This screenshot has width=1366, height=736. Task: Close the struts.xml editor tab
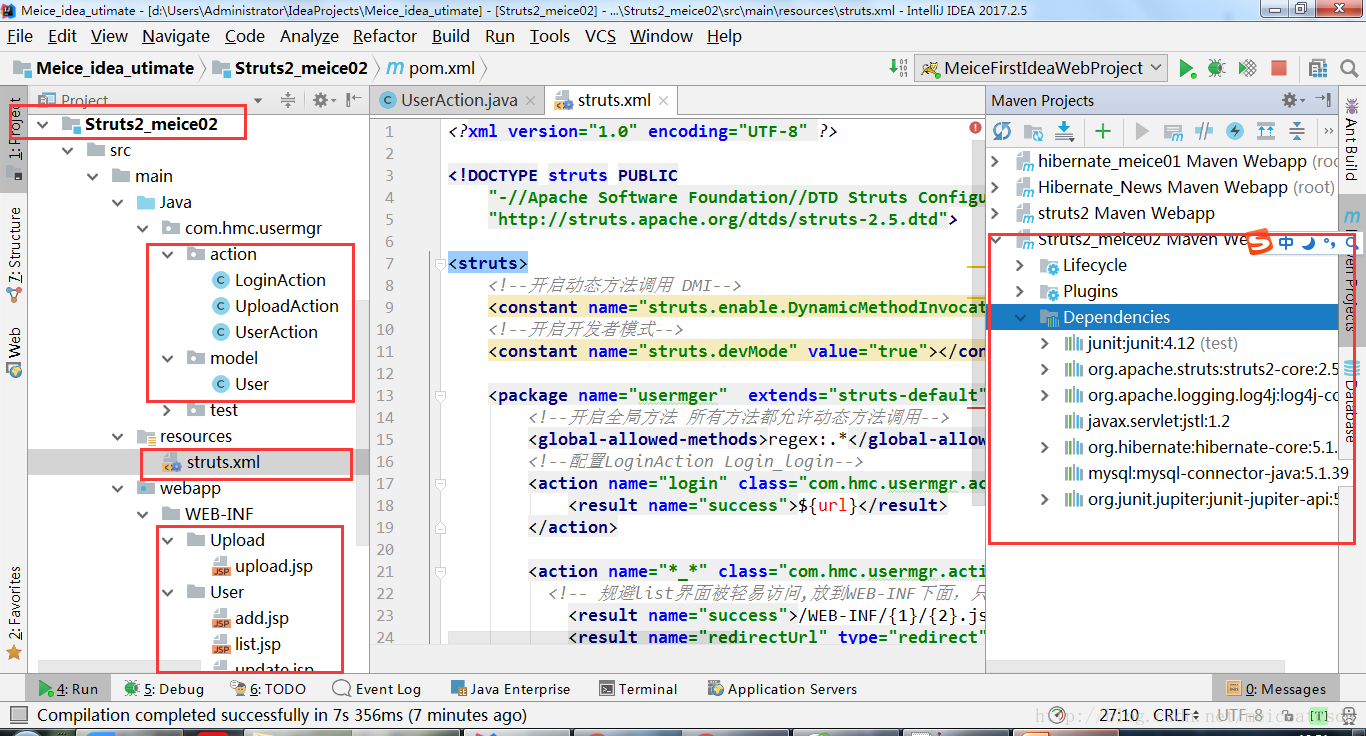point(664,100)
